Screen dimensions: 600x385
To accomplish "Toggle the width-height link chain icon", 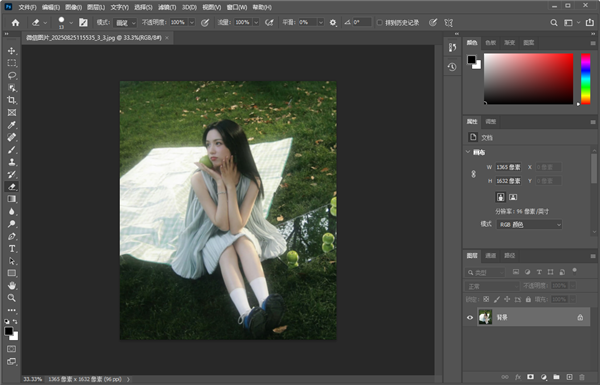I will 473,174.
